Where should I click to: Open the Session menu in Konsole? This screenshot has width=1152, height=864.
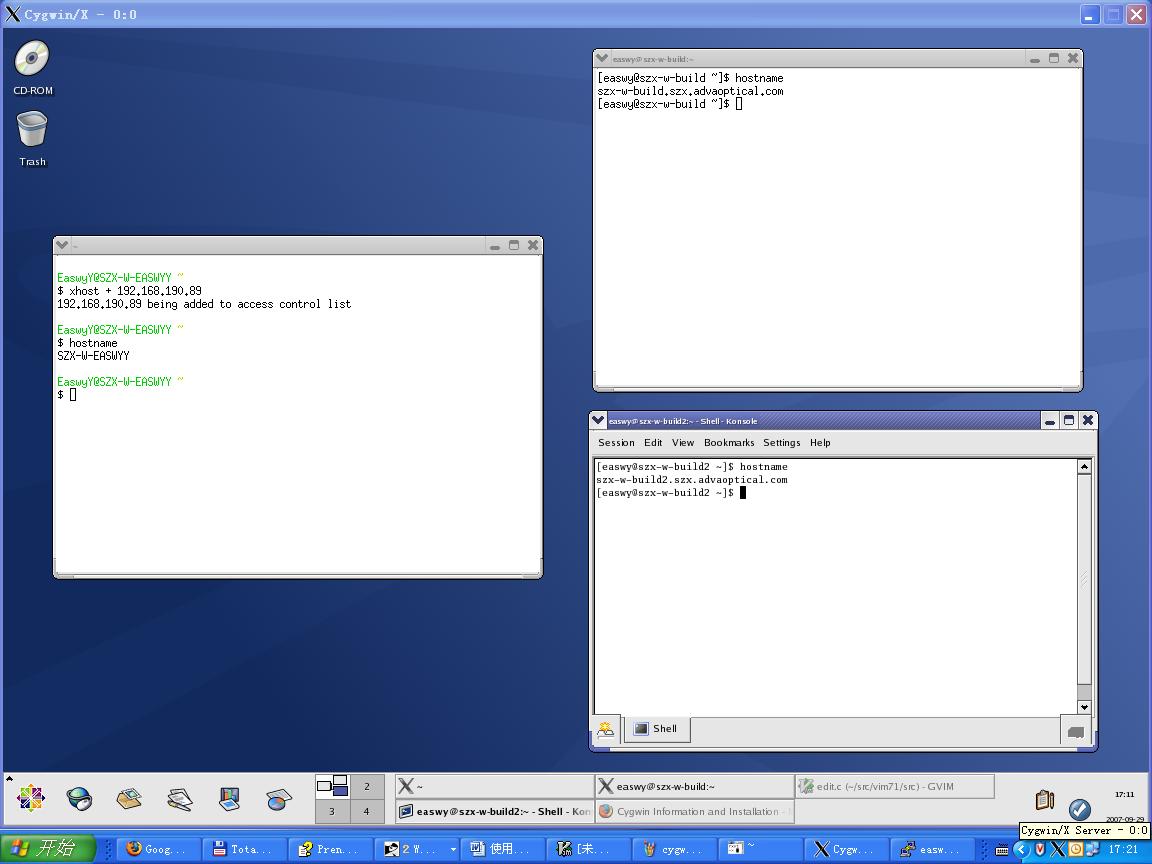(x=616, y=442)
